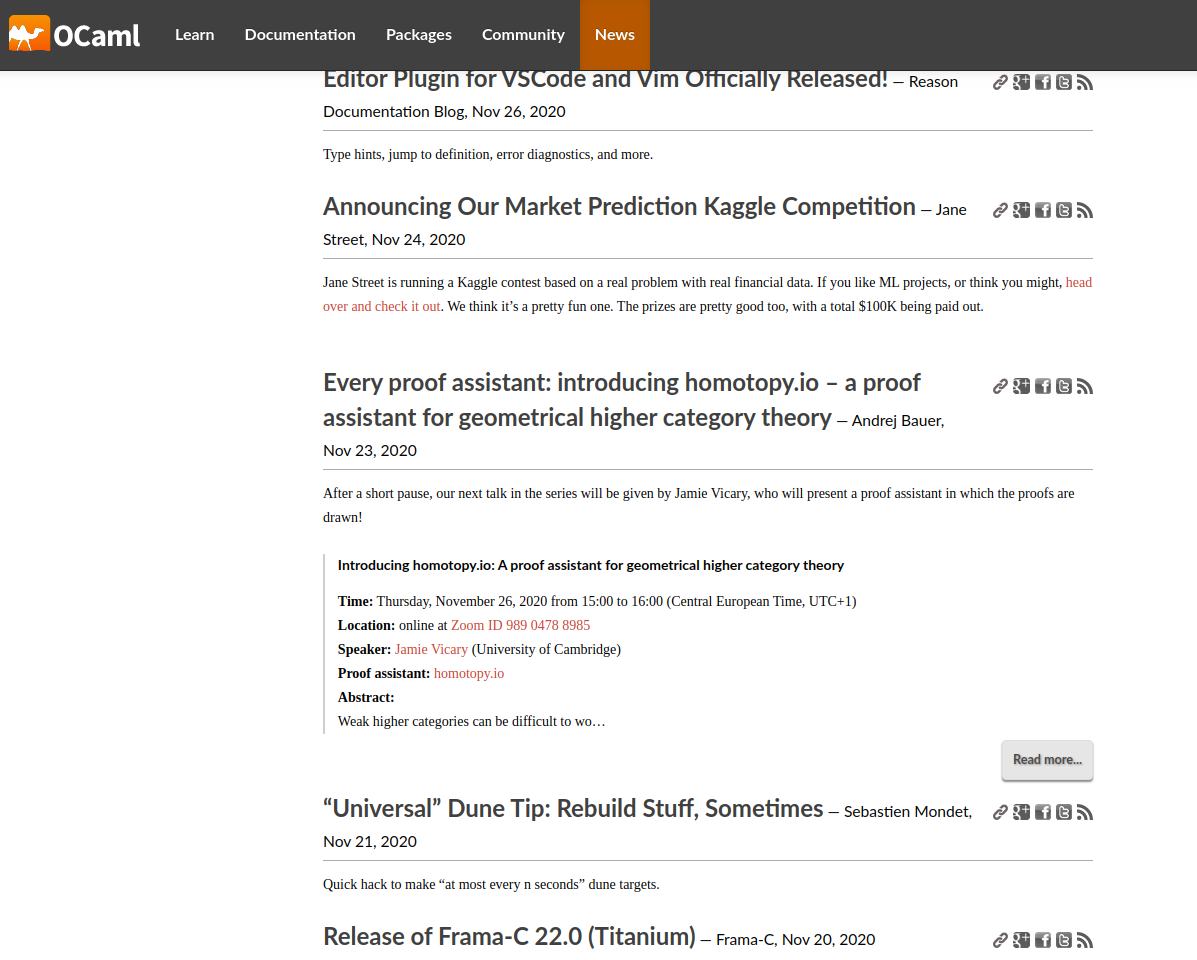
Task: Share Frama-C release post on Facebook
Action: click(x=1043, y=940)
